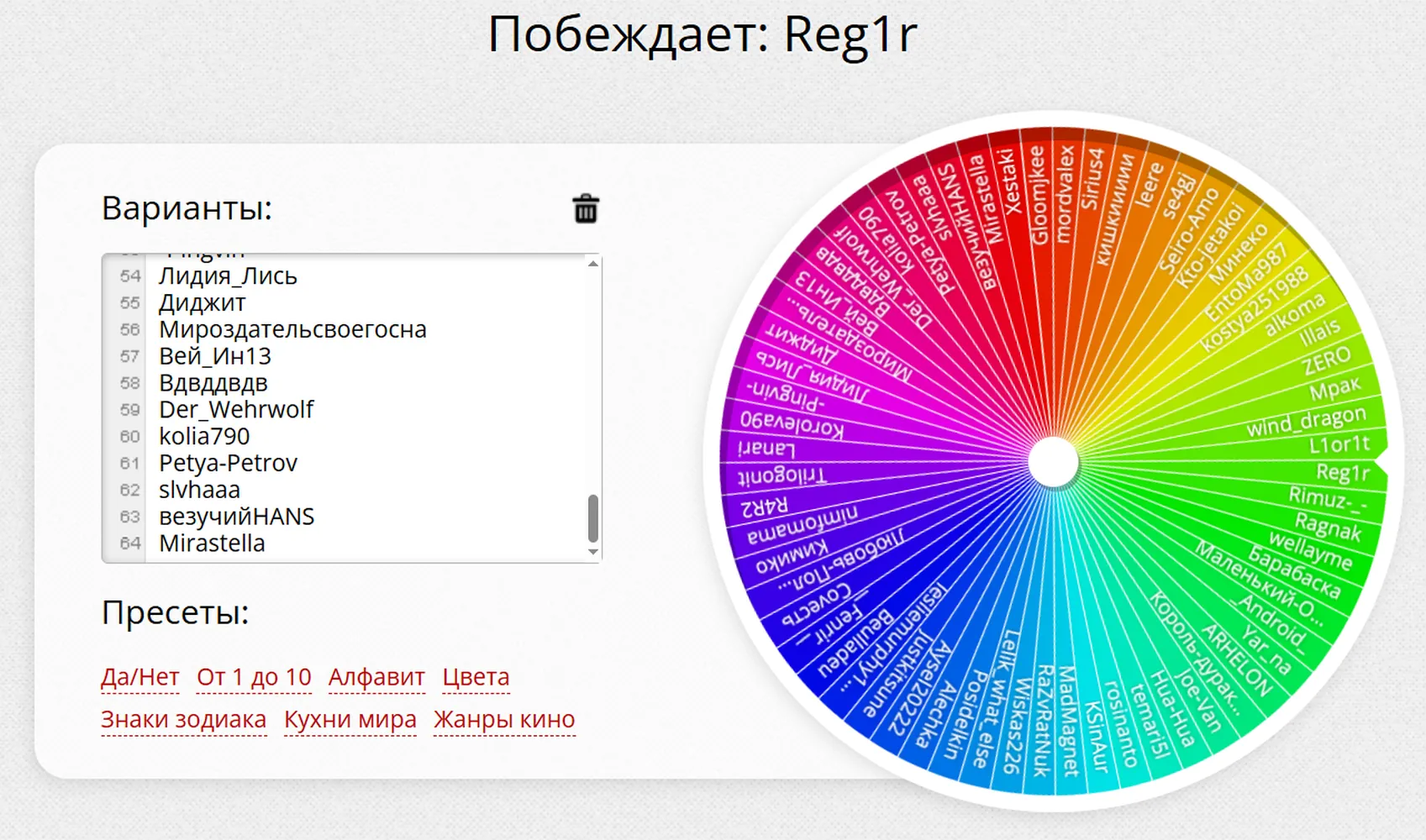Click line 61 Petya-Petrov in the list
The width and height of the screenshot is (1426, 840).
[x=228, y=463]
